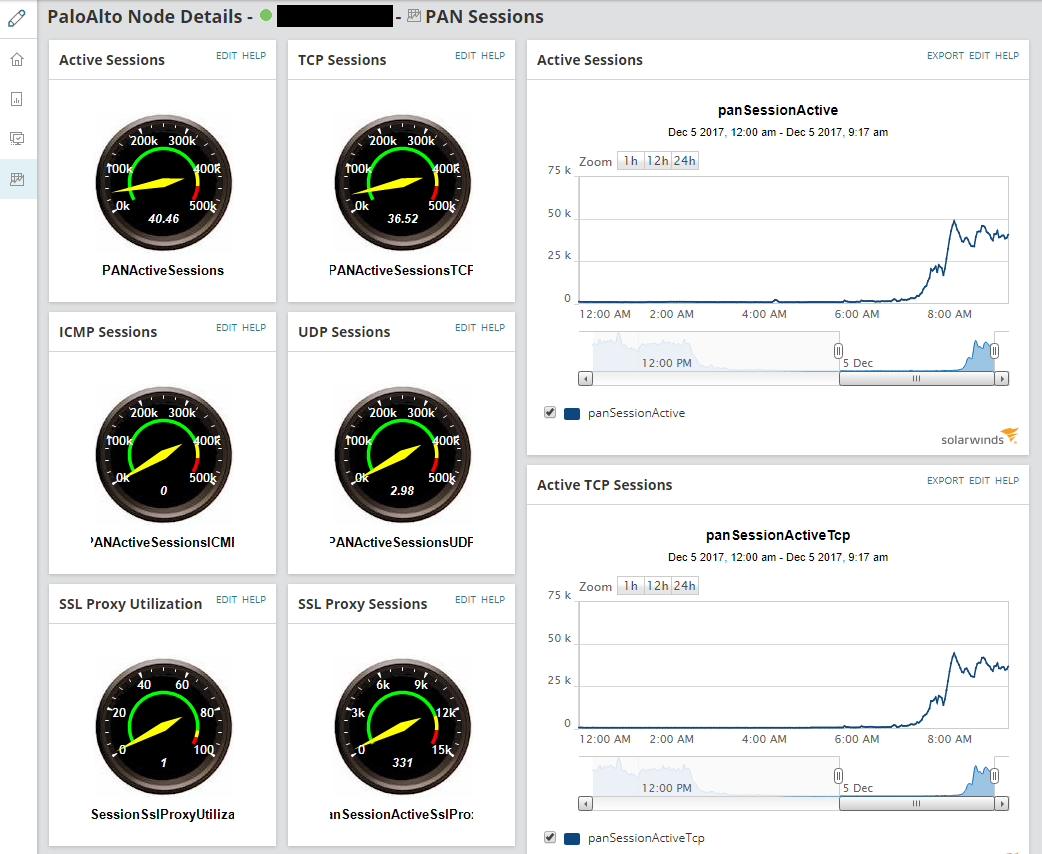Set panSessionActiveTcp chart zoom to 24h

pos(685,586)
